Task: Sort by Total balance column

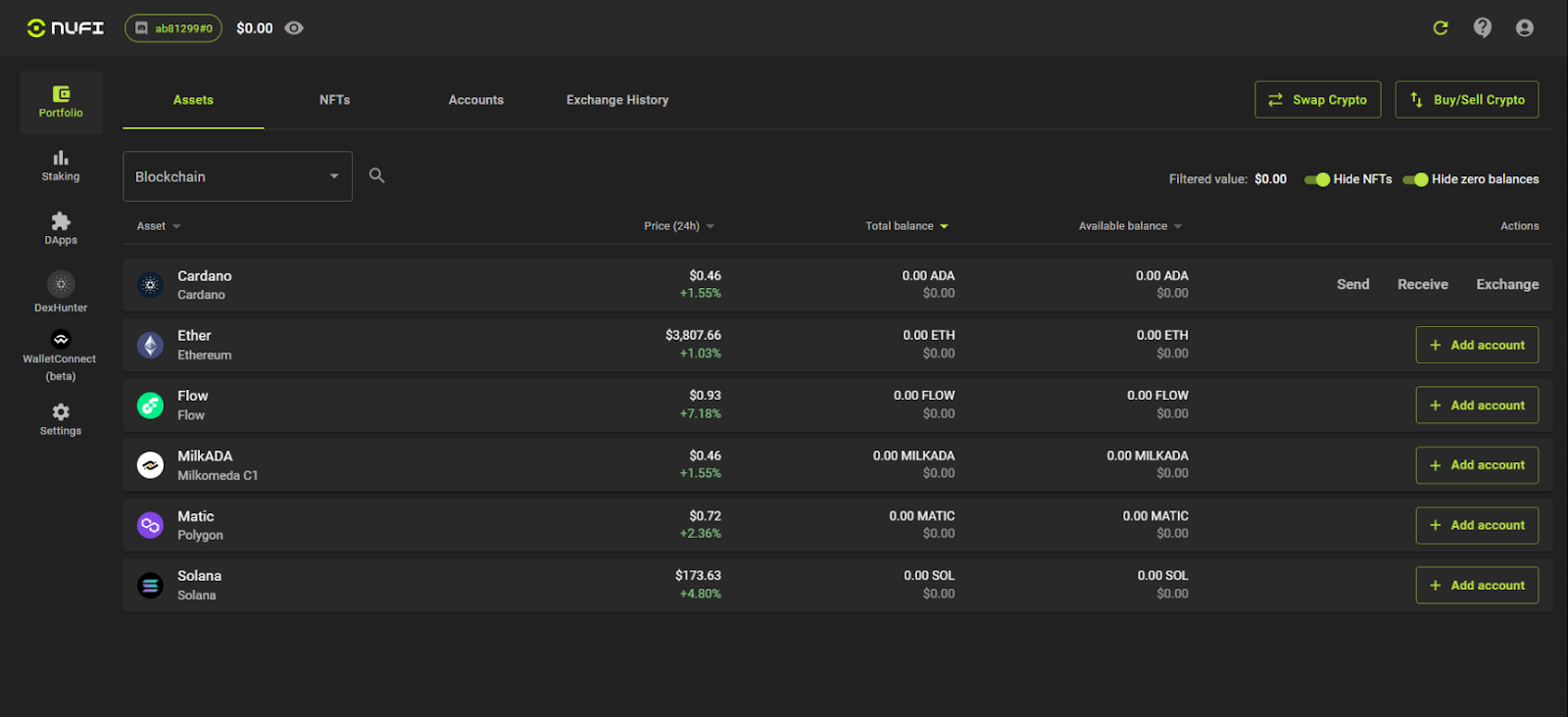Action: (x=906, y=226)
